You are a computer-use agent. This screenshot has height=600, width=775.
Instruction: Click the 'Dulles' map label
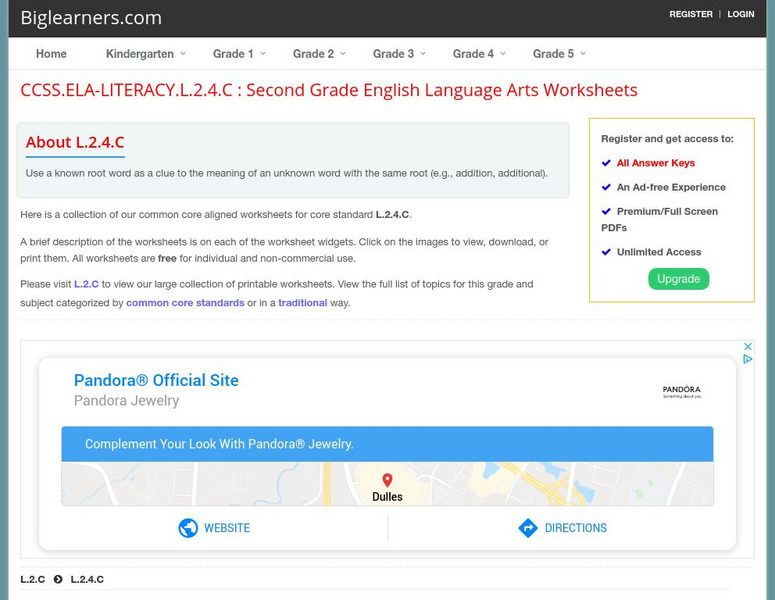coord(388,497)
